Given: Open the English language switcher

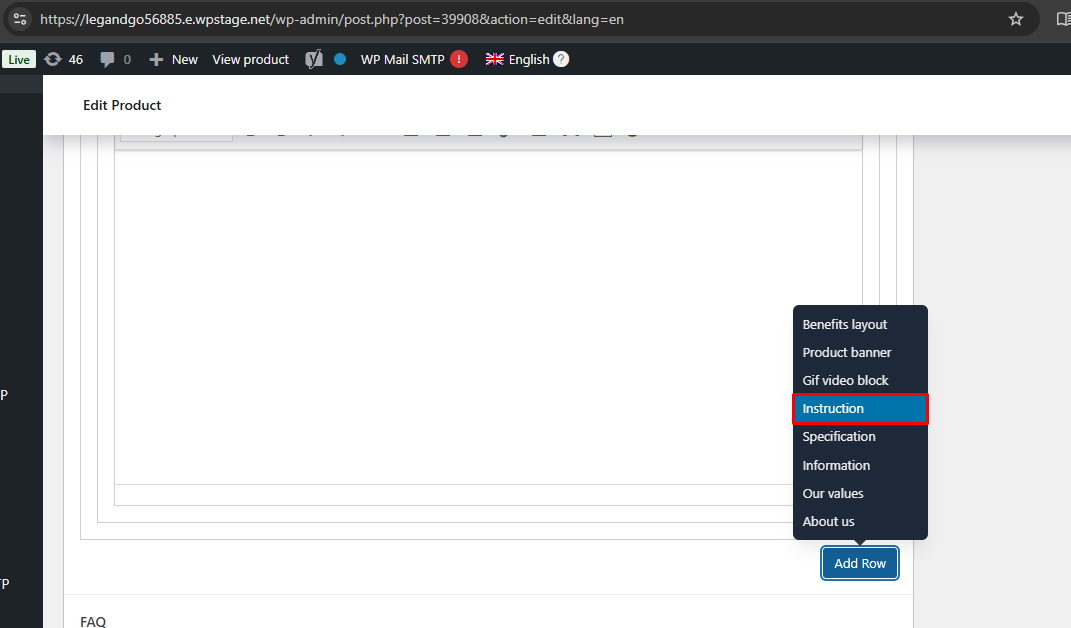Looking at the screenshot, I should [518, 59].
